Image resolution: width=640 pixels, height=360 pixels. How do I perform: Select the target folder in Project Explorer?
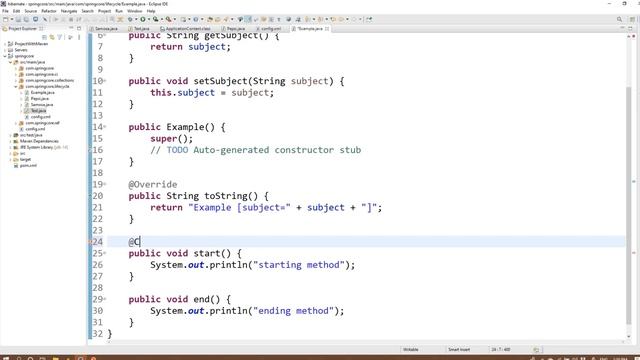point(25,159)
